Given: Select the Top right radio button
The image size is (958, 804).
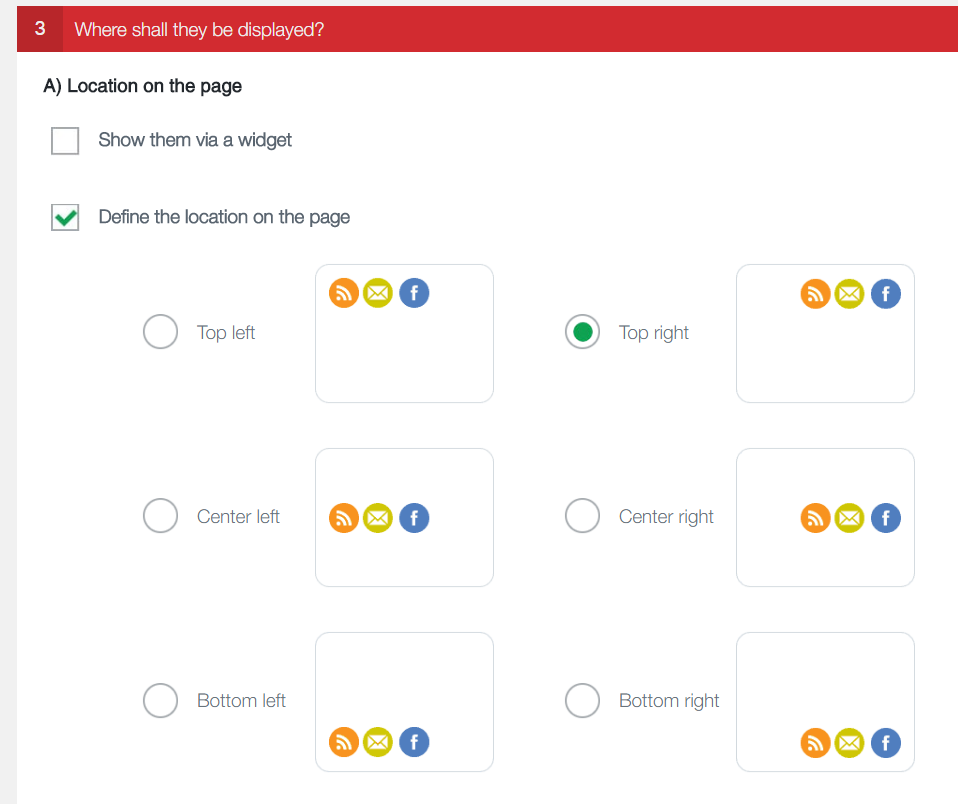Looking at the screenshot, I should pyautogui.click(x=583, y=332).
